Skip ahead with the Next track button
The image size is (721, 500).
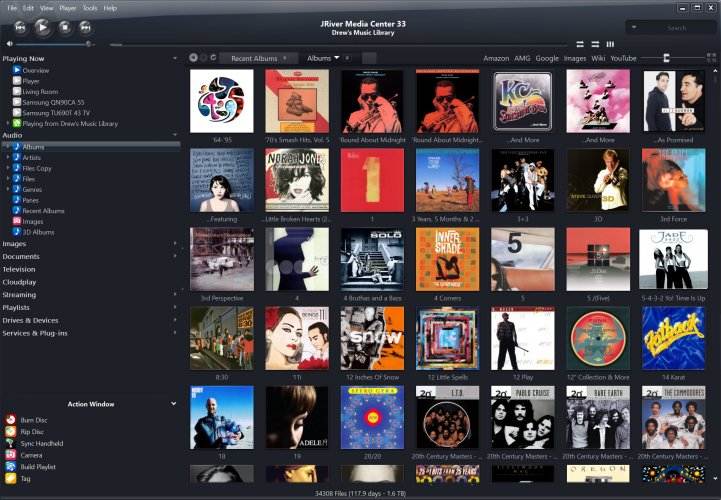click(x=86, y=28)
